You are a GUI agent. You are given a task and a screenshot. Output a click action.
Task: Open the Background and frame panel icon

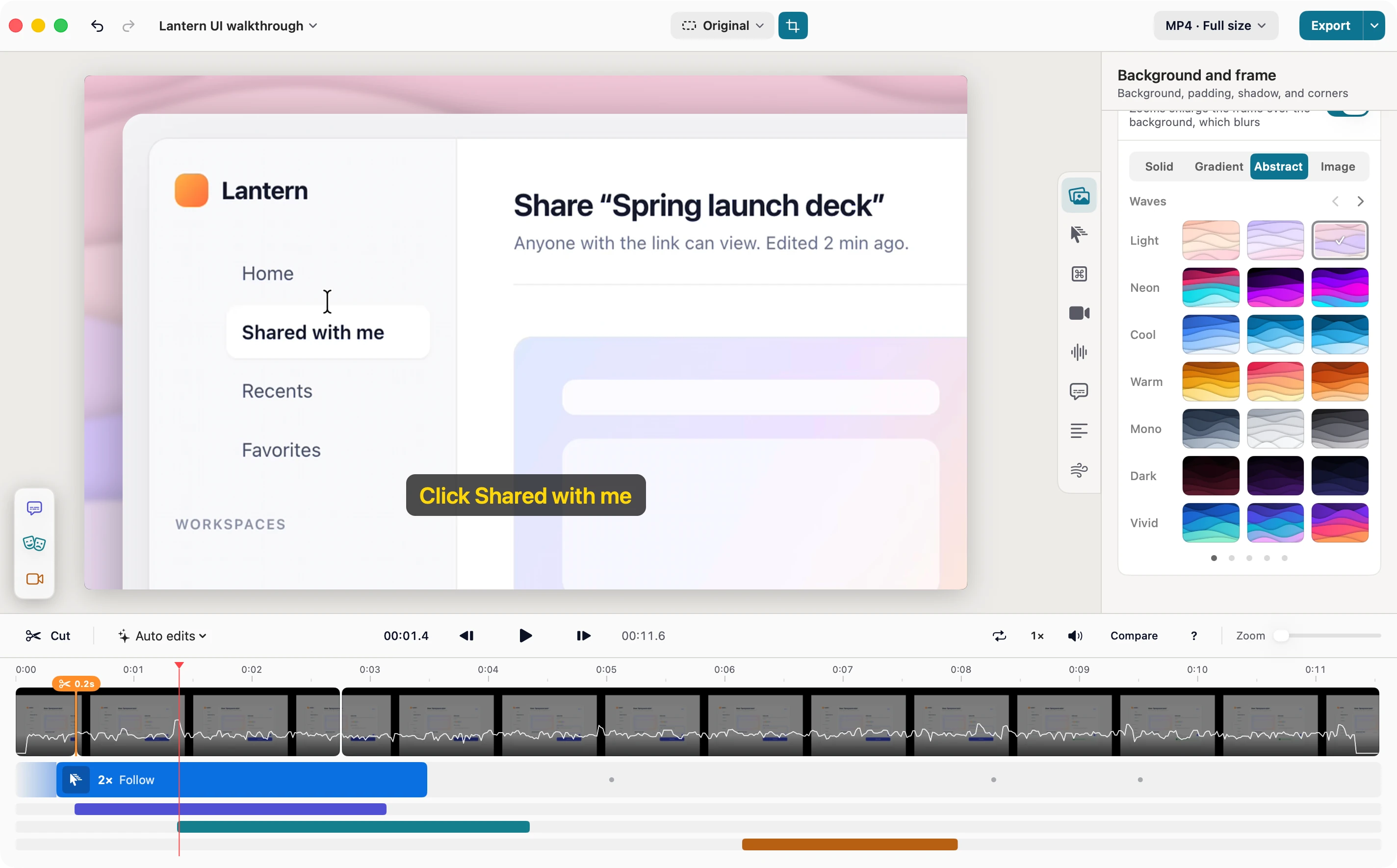[x=1078, y=196]
